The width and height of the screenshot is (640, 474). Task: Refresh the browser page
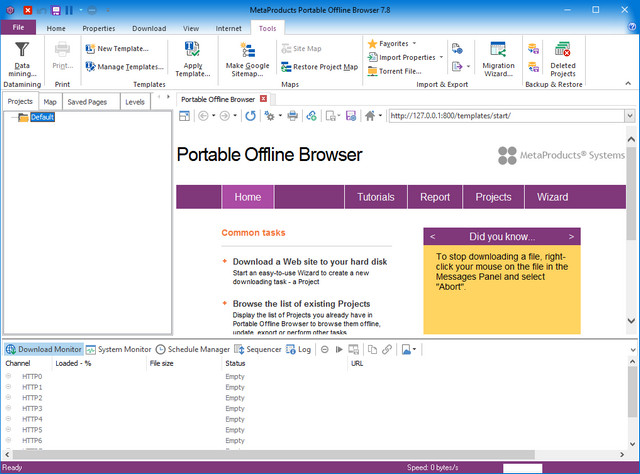click(x=250, y=116)
